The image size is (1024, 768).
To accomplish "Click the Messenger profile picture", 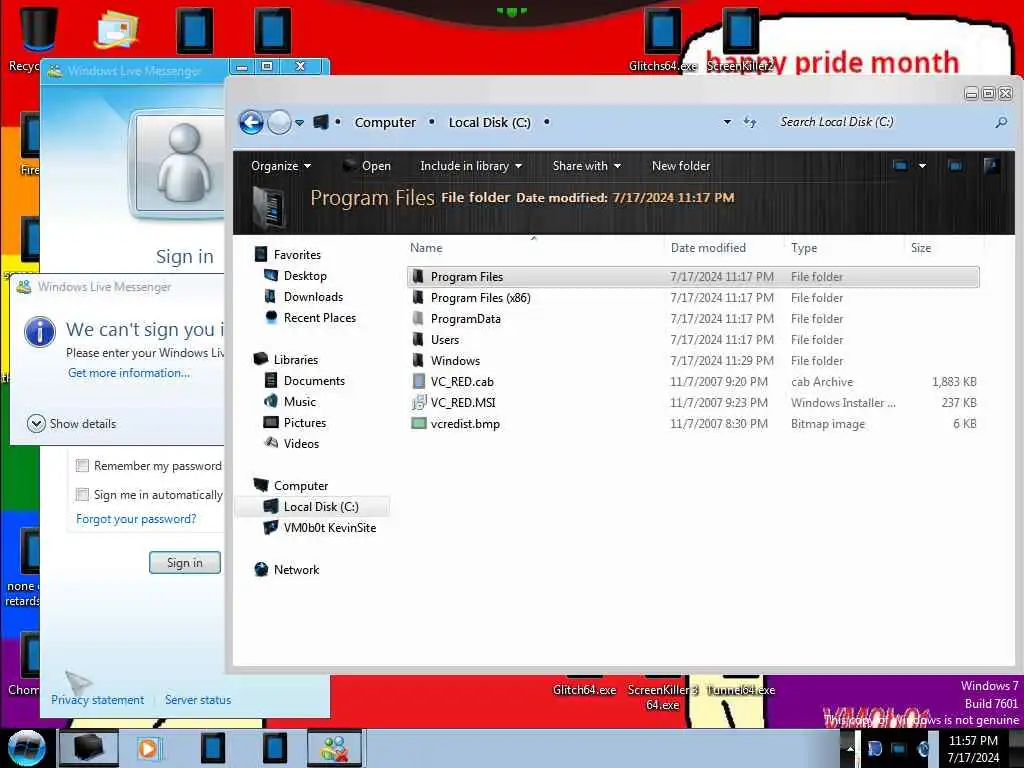I will point(178,163).
